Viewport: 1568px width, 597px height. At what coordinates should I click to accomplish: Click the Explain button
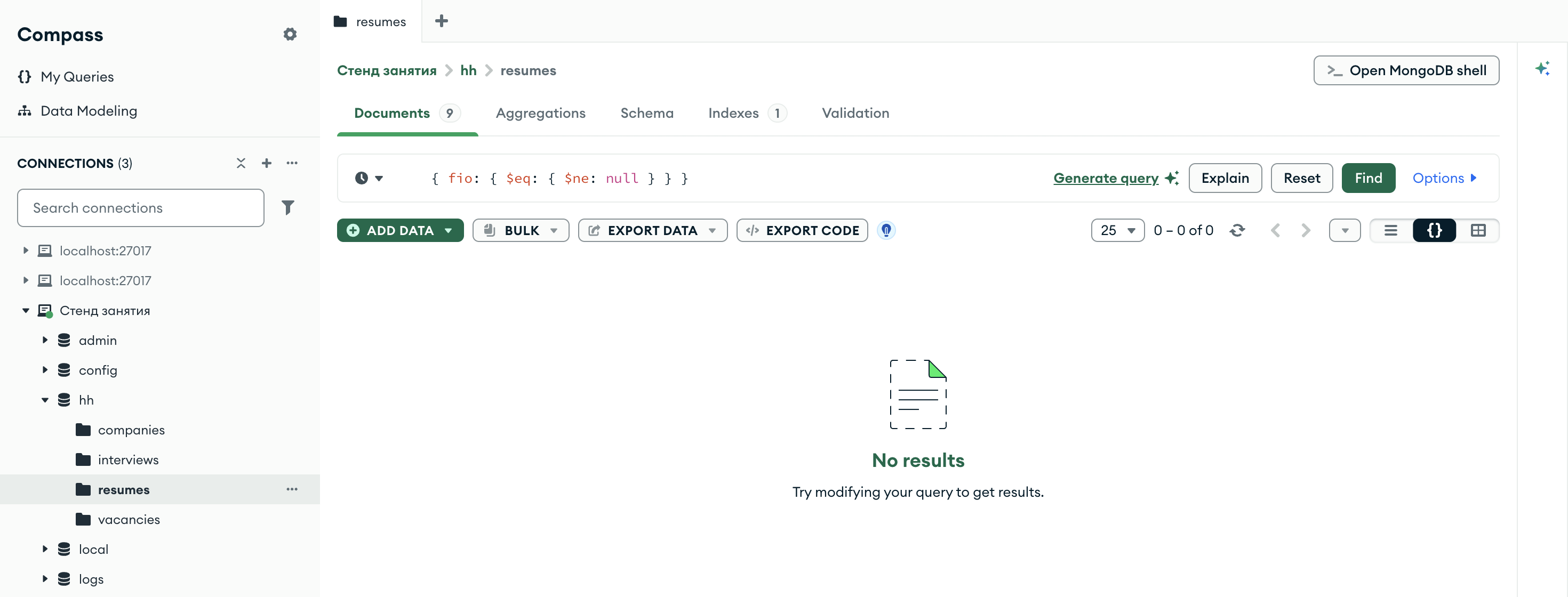[x=1225, y=179]
